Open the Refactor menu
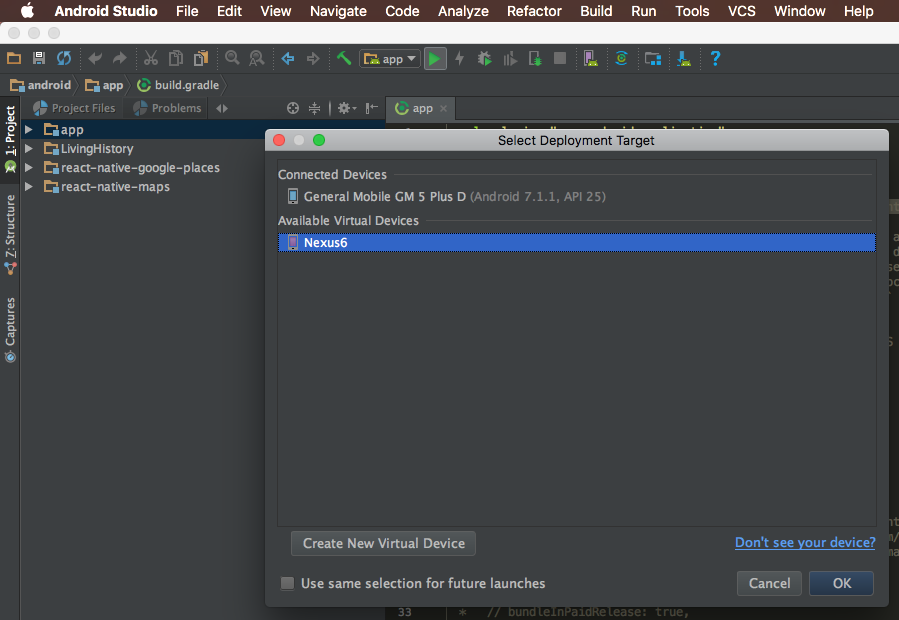Screen dimensions: 899x620 534,11
